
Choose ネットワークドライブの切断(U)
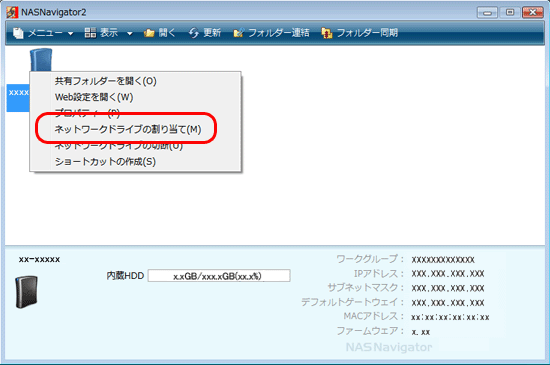coord(135,145)
